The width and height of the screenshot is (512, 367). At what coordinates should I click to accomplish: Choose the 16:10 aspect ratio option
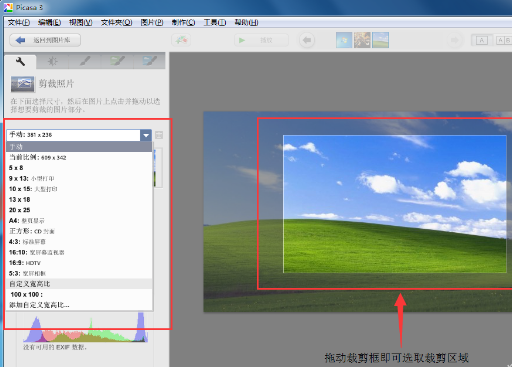pos(79,252)
